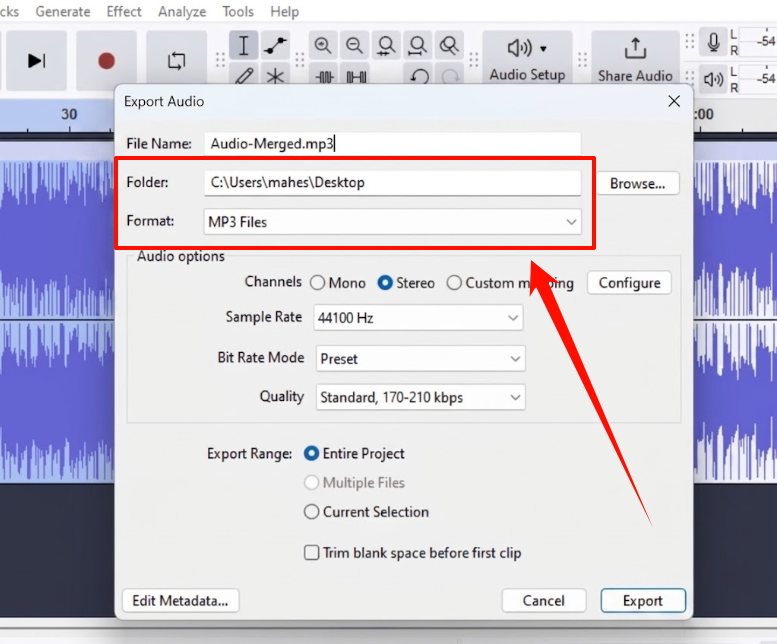Click the Cancel button
This screenshot has height=644, width=777.
(x=544, y=600)
